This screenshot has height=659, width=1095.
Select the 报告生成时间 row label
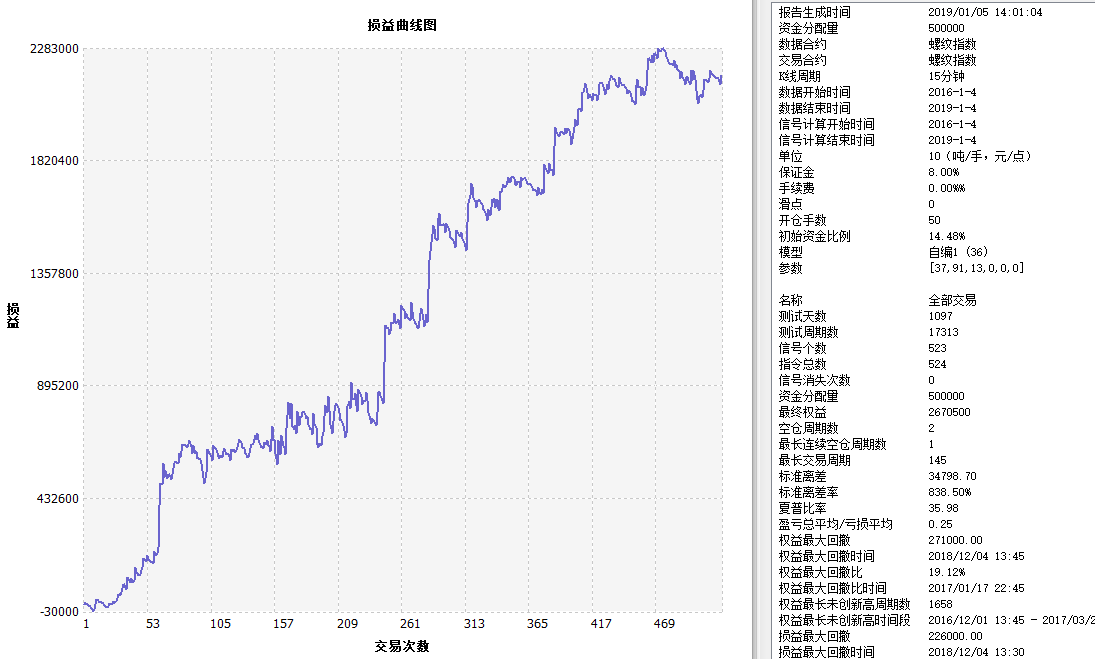(814, 12)
